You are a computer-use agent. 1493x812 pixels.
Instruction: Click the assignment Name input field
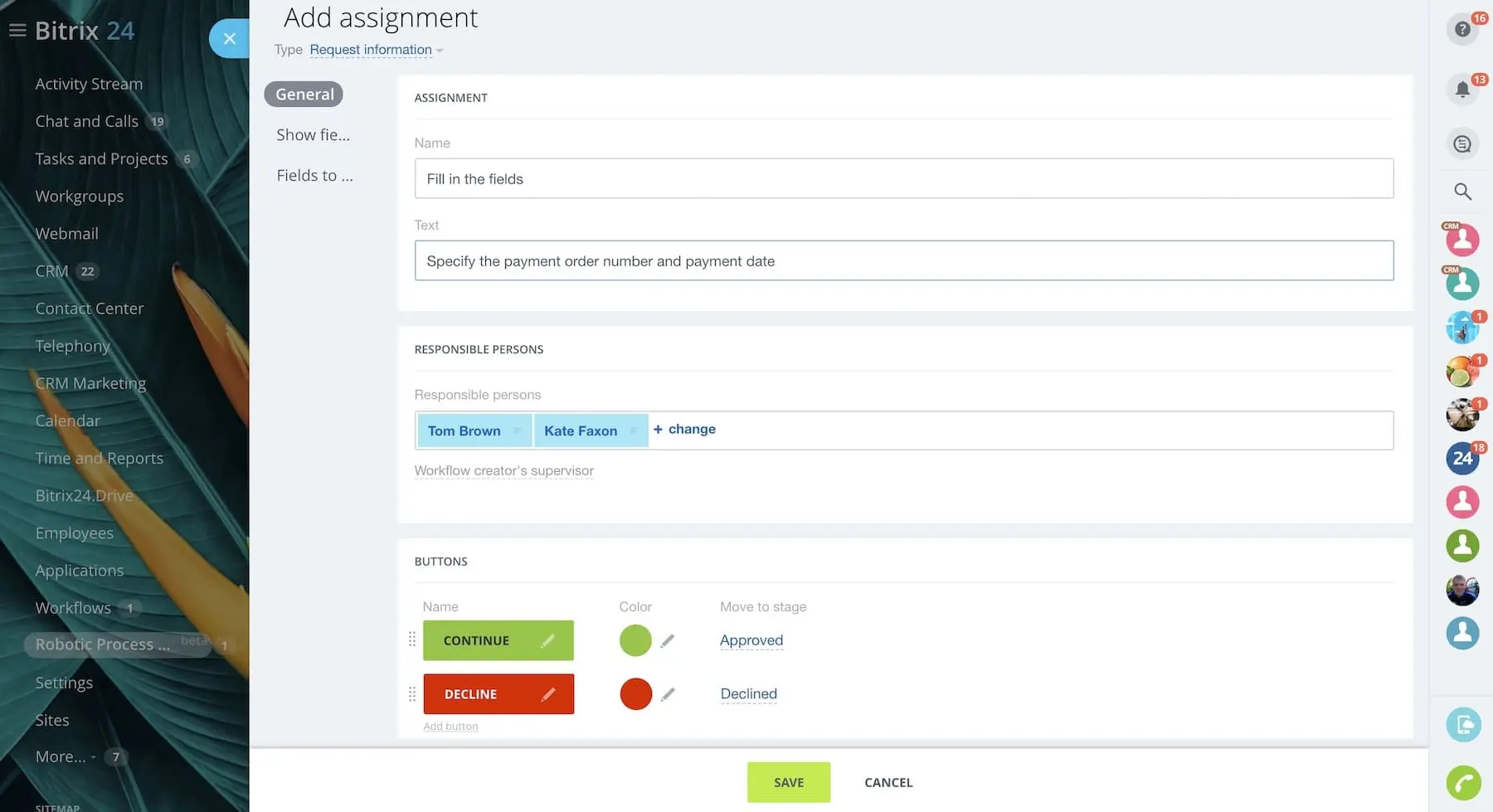coord(903,179)
